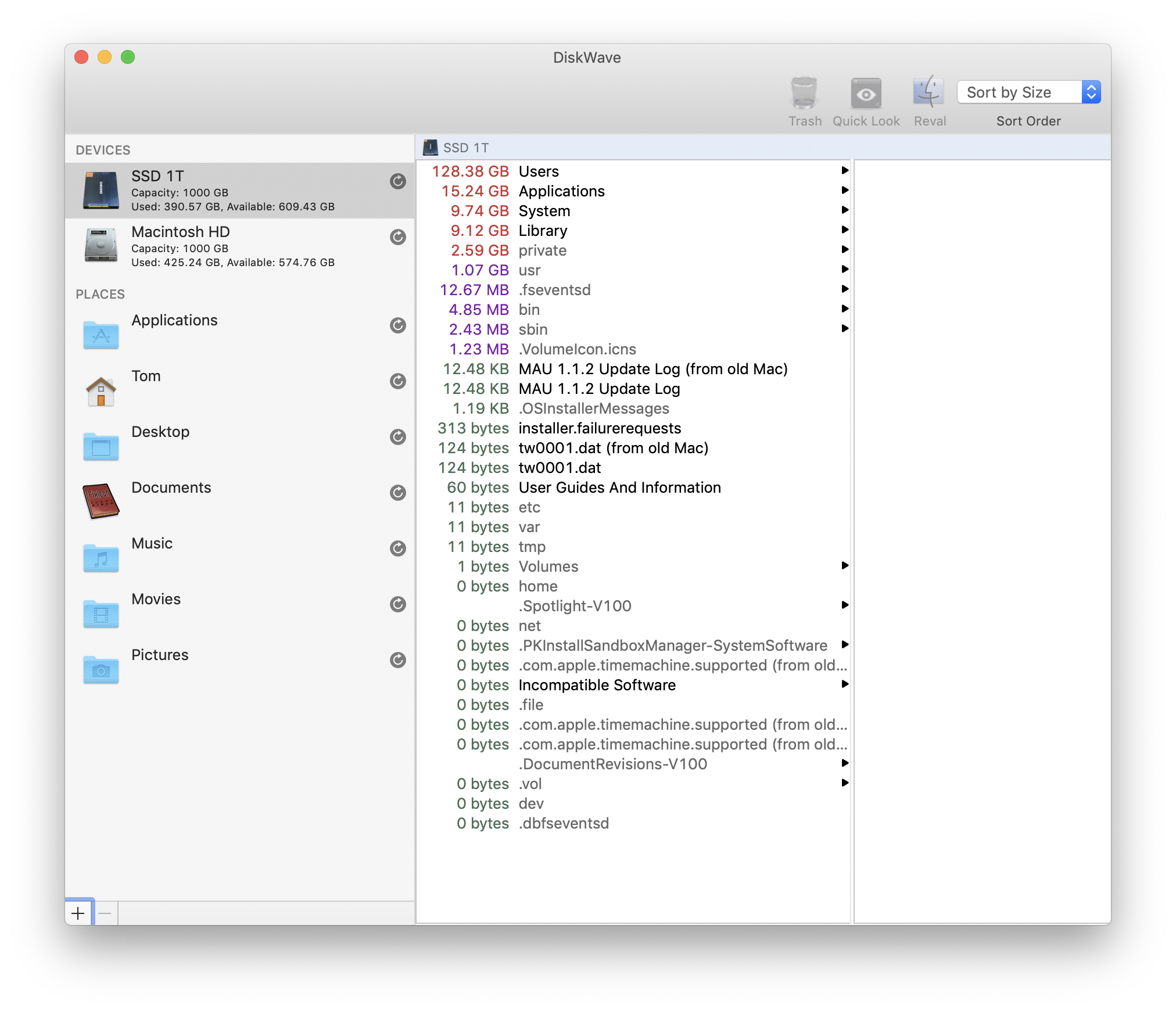The height and width of the screenshot is (1011, 1176).
Task: Select the home row
Action: pyautogui.click(x=633, y=586)
